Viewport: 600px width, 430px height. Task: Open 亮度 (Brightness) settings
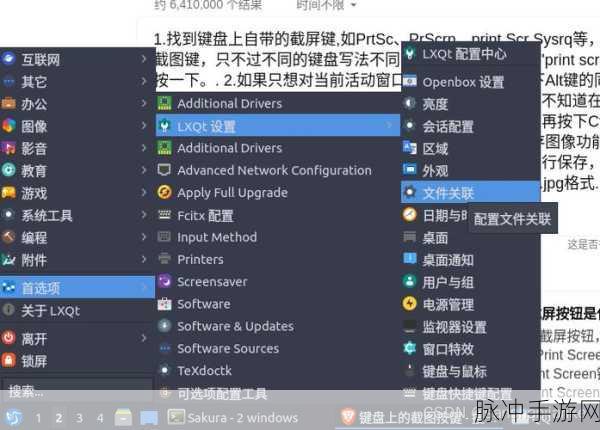(x=471, y=104)
